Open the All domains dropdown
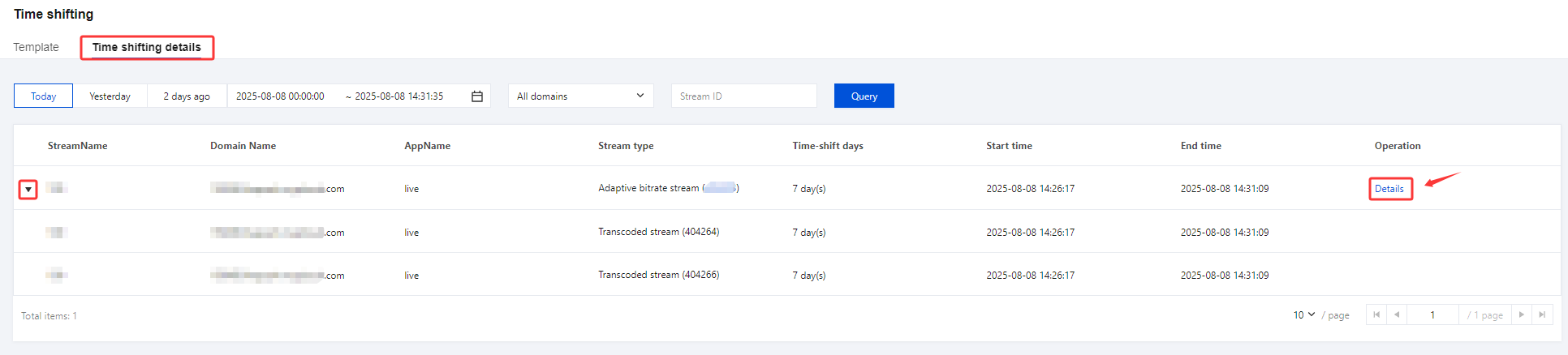The height and width of the screenshot is (355, 1568). coord(580,96)
